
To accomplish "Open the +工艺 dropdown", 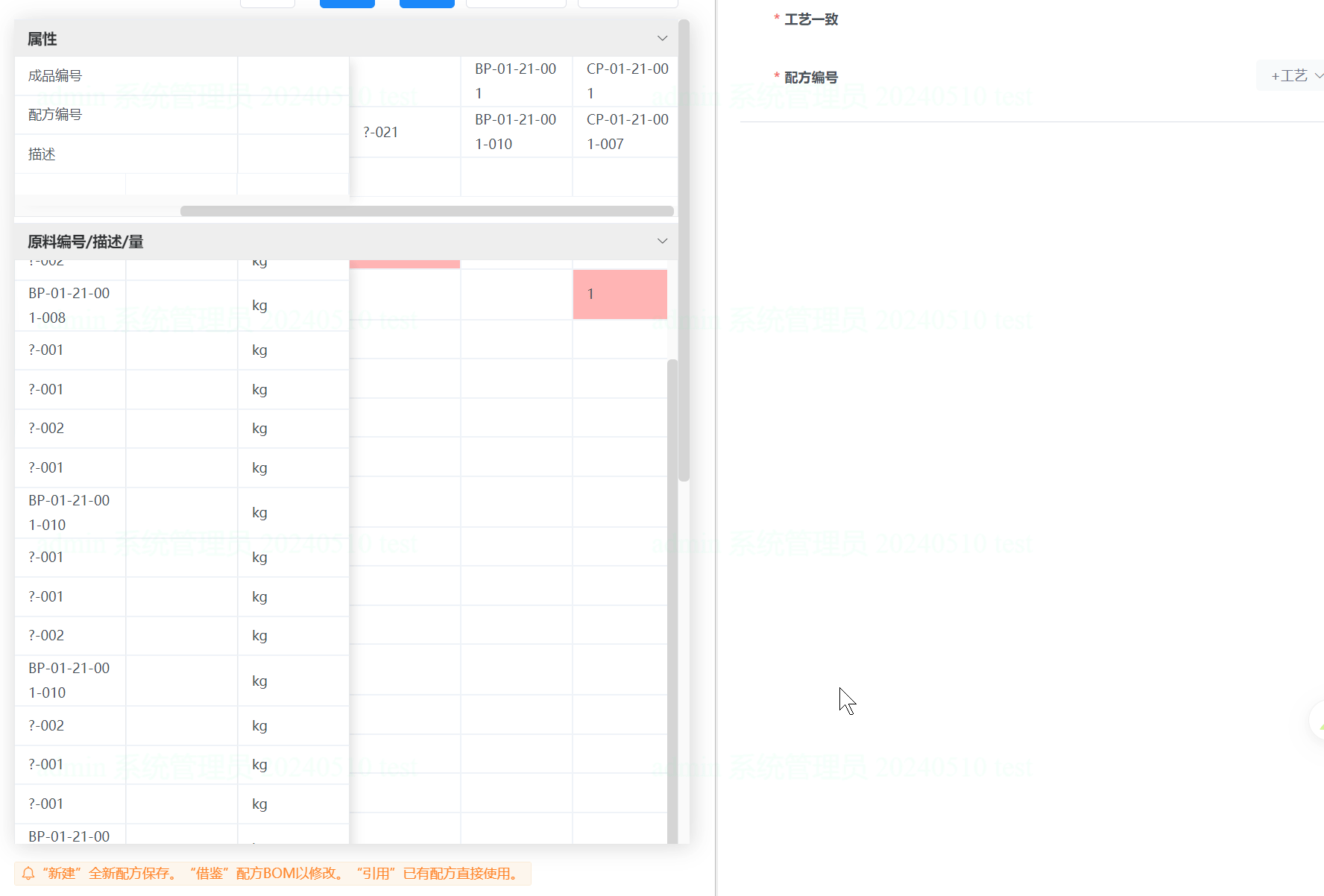I will pos(1296,76).
